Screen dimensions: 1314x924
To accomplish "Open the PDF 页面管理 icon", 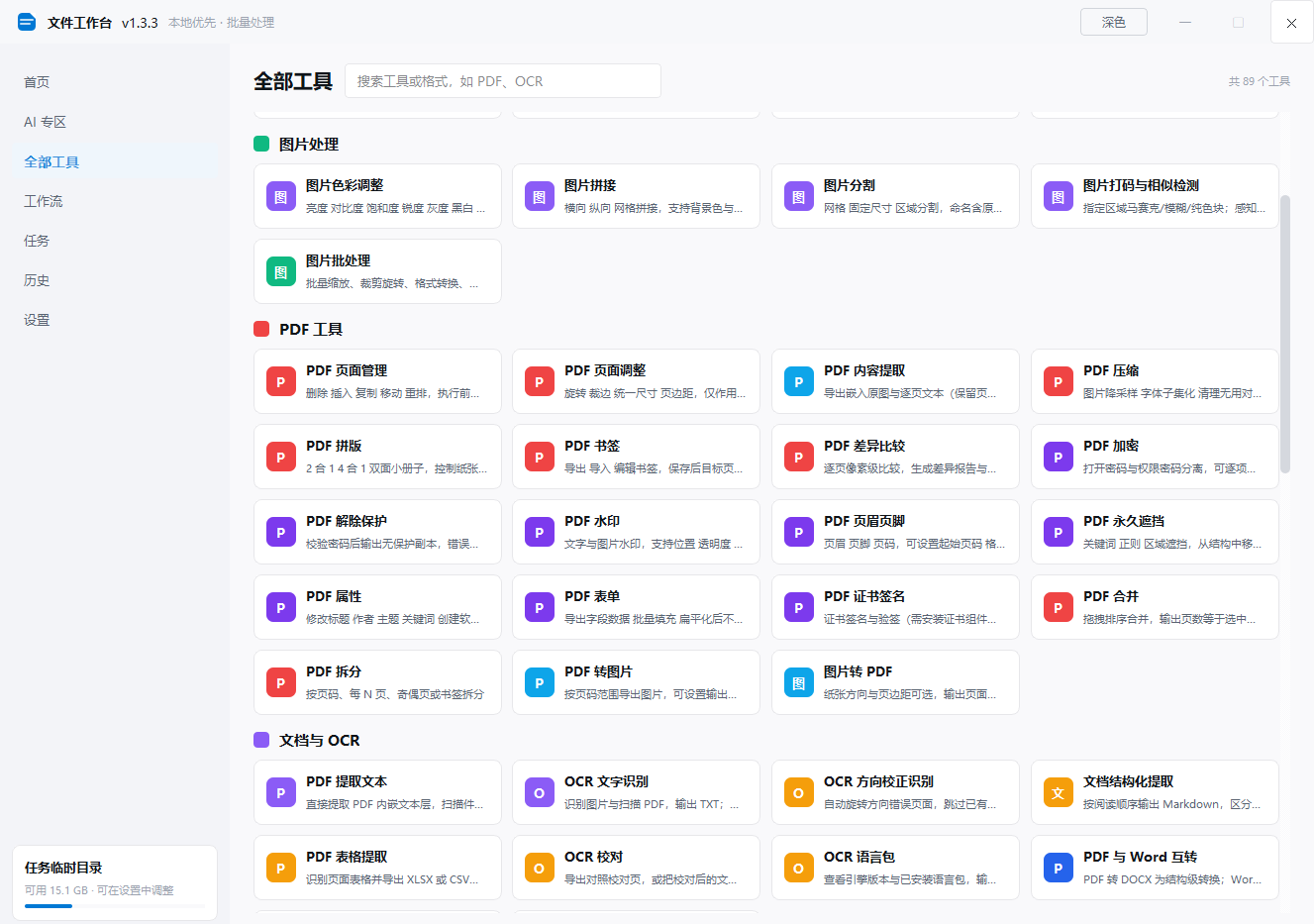I will click(x=281, y=381).
